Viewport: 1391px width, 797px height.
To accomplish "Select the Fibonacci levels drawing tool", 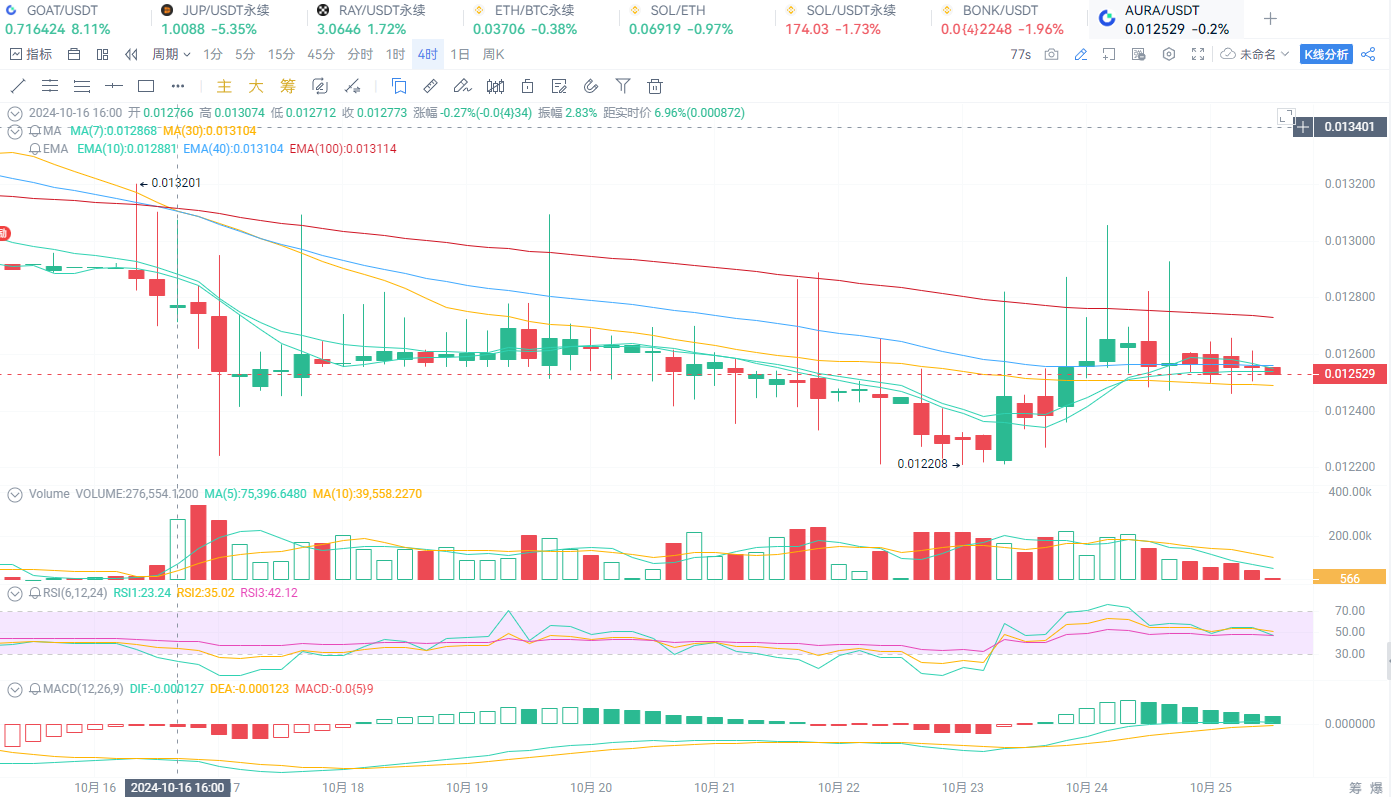I will (x=82, y=86).
